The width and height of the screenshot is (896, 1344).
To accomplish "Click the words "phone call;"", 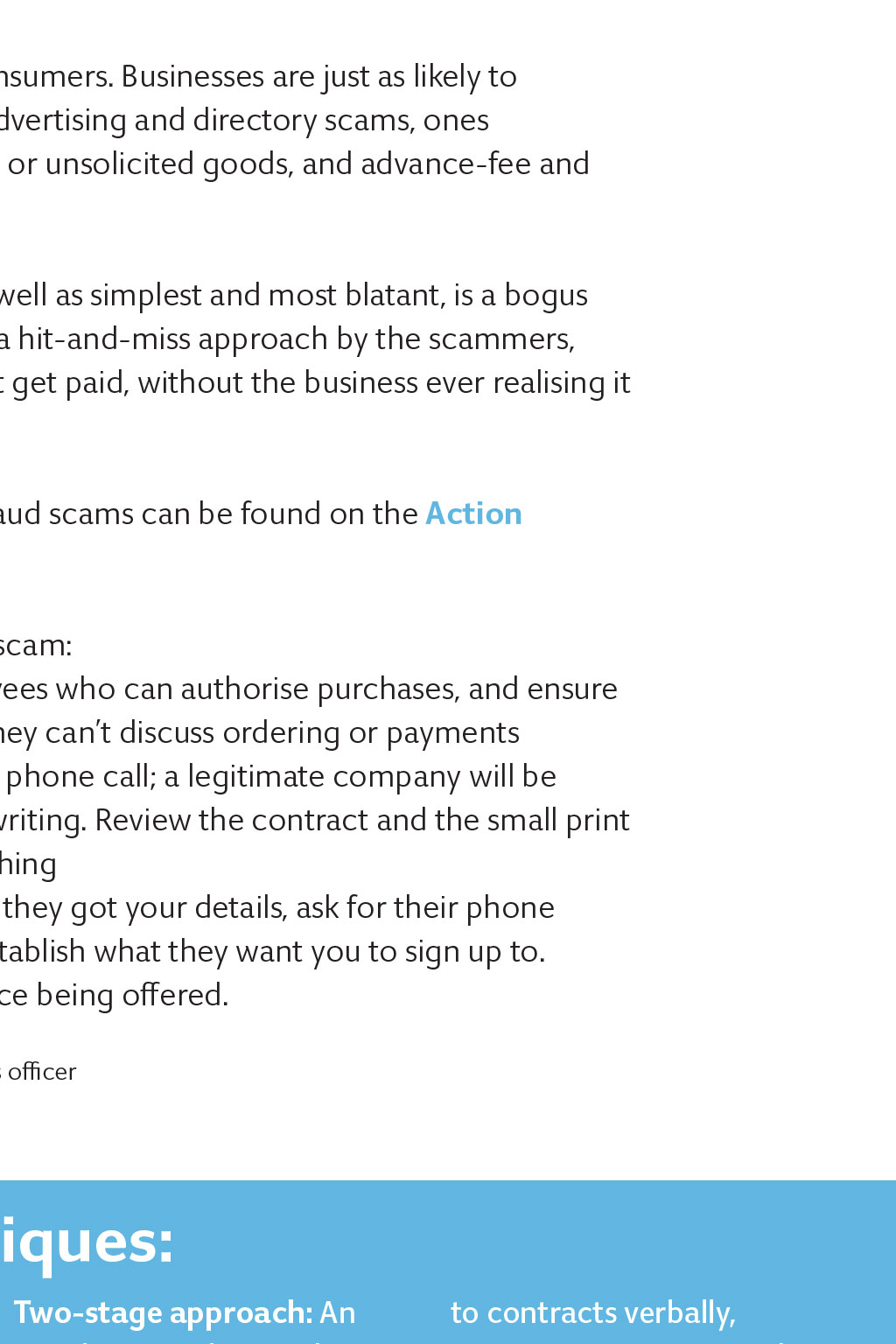I will (81, 777).
